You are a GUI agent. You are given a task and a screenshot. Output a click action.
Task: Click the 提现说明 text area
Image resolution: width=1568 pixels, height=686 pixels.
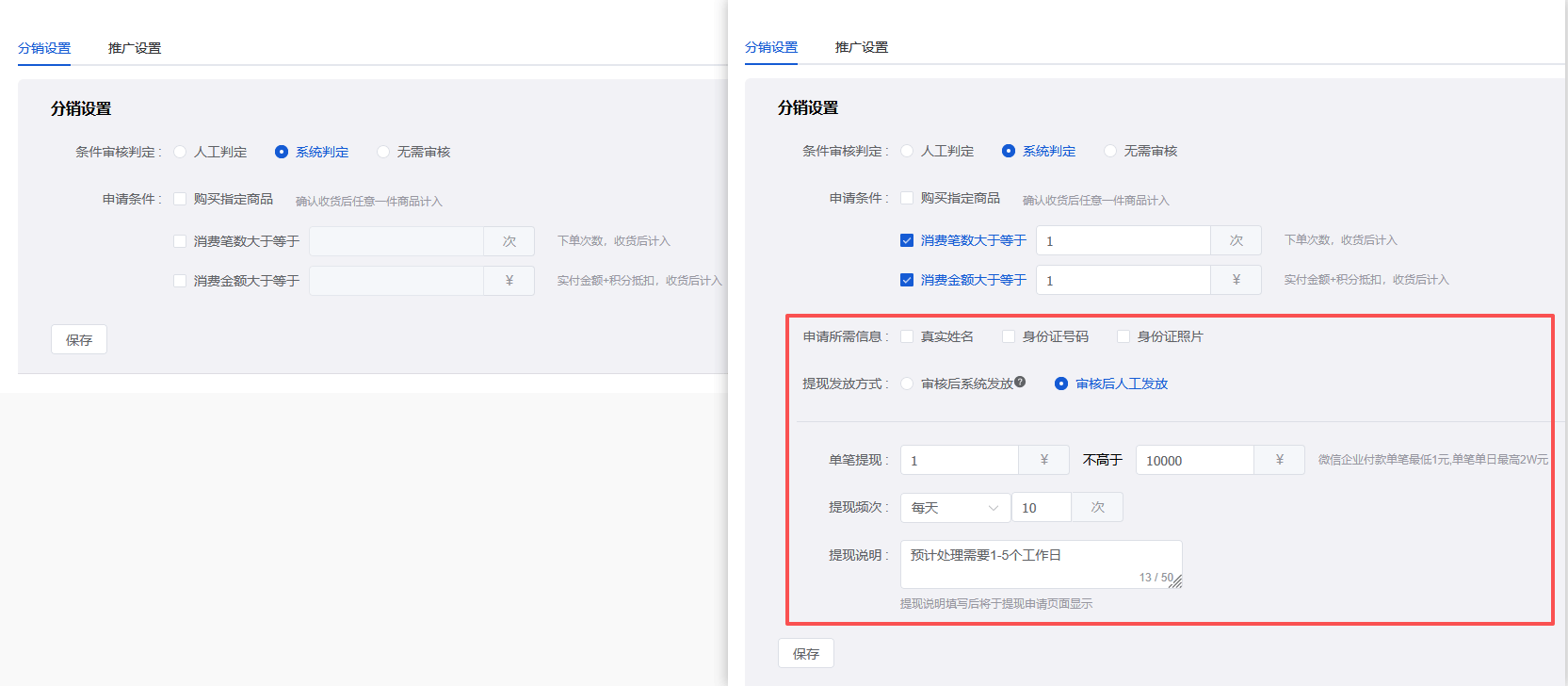point(1042,564)
